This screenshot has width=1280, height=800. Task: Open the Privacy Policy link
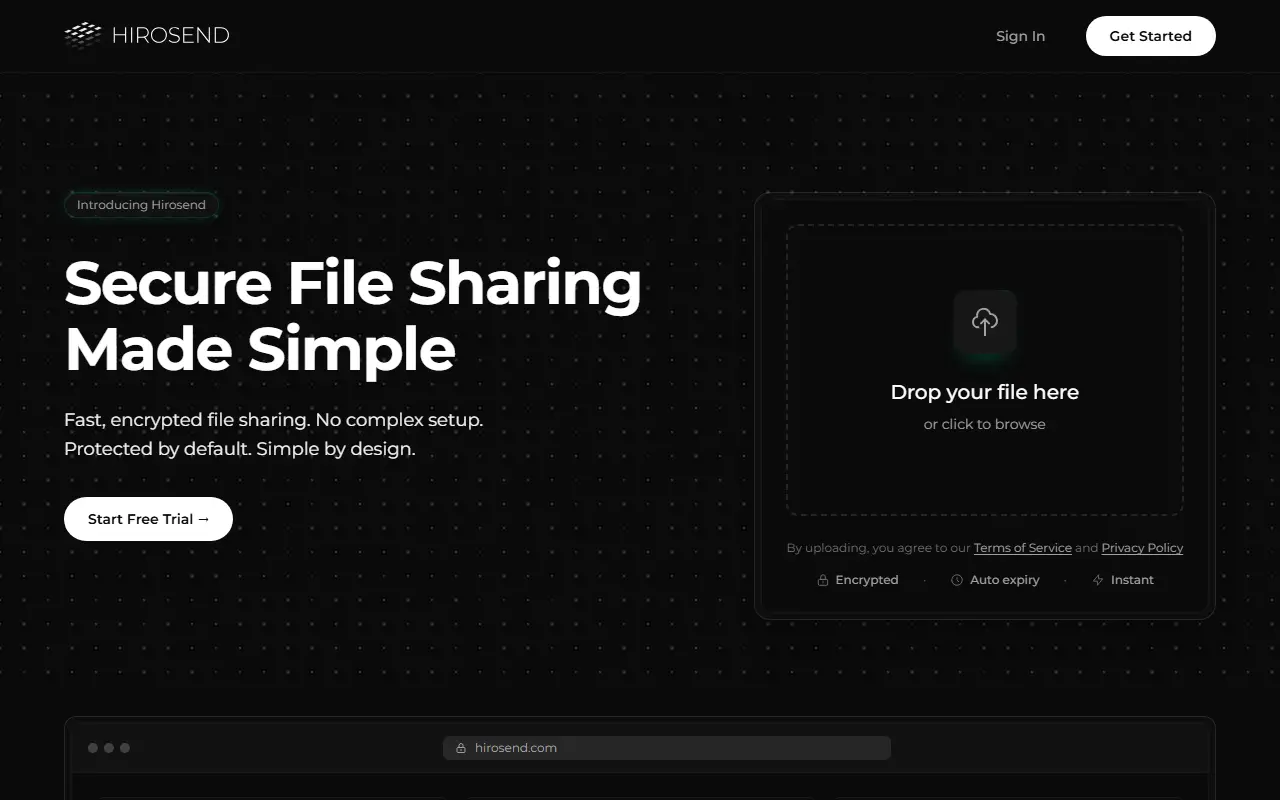coord(1142,548)
